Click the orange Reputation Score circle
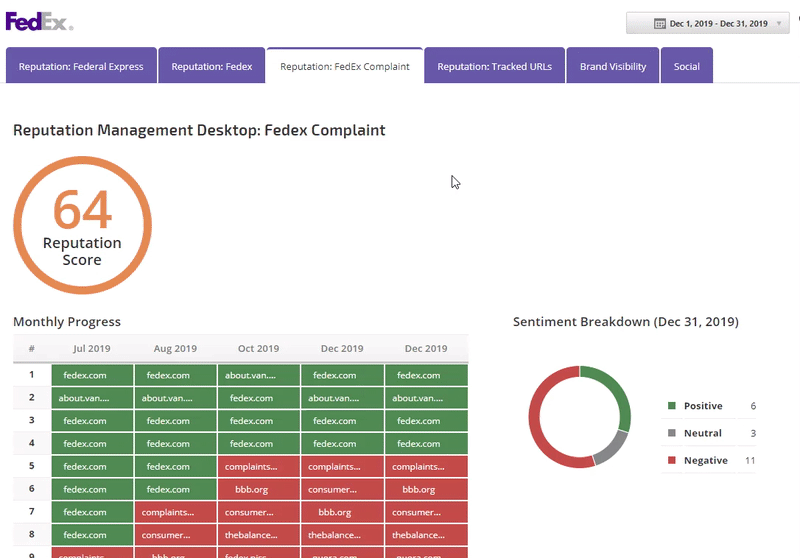This screenshot has width=800, height=558. tap(82, 226)
